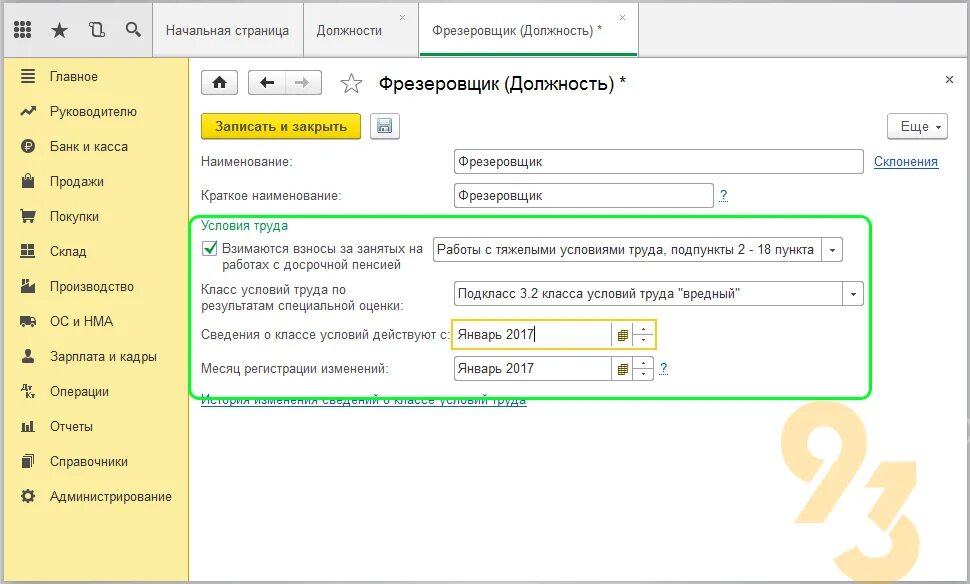Navigate back with left arrow
970x584 pixels.
(267, 82)
